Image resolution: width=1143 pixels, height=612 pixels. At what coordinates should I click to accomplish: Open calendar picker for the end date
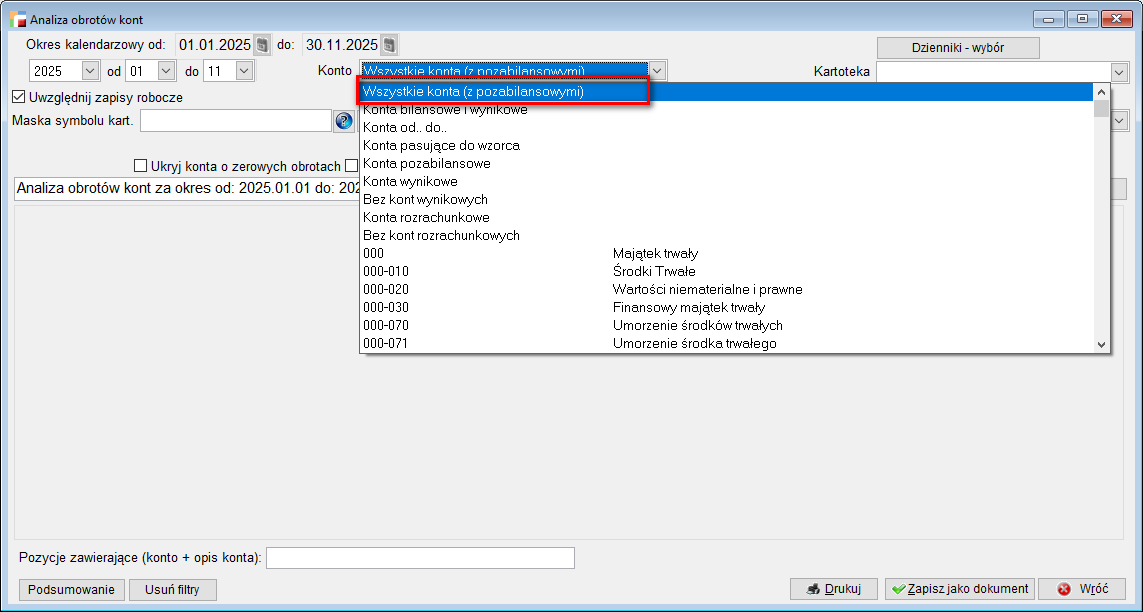point(389,45)
